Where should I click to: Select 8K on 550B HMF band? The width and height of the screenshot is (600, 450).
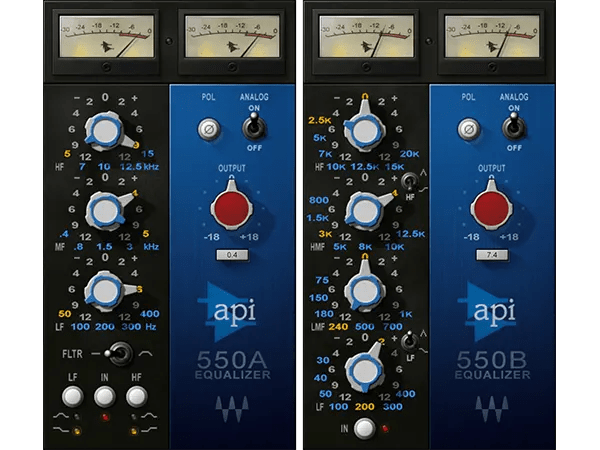[x=365, y=247]
